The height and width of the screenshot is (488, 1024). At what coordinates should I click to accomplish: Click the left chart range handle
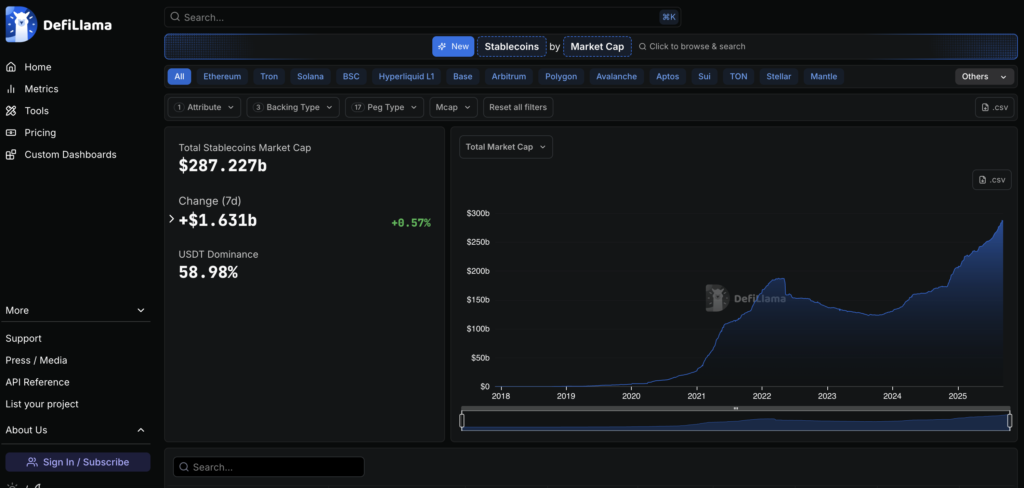(462, 421)
